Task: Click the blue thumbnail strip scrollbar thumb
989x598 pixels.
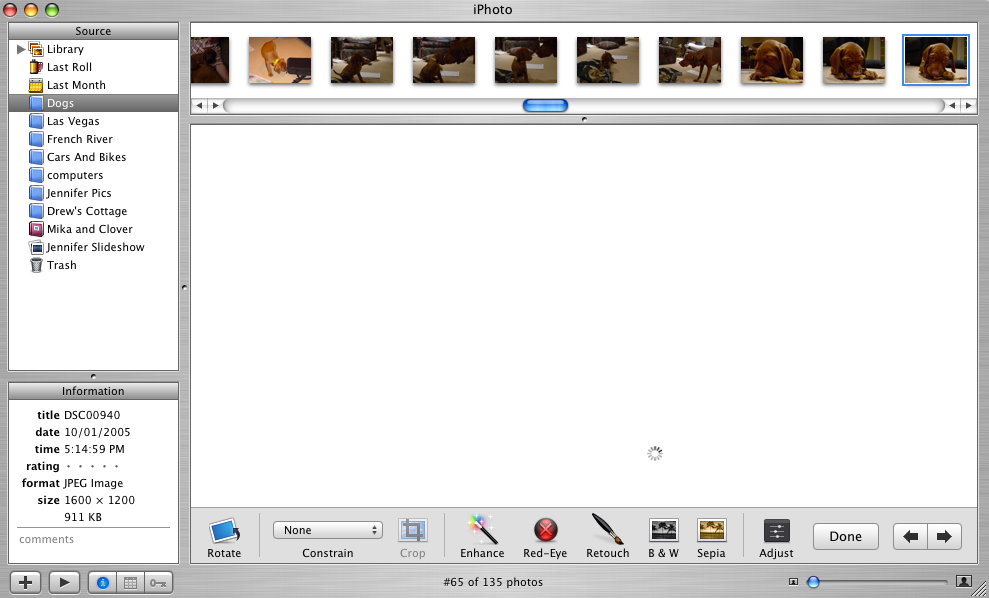Action: pyautogui.click(x=546, y=105)
